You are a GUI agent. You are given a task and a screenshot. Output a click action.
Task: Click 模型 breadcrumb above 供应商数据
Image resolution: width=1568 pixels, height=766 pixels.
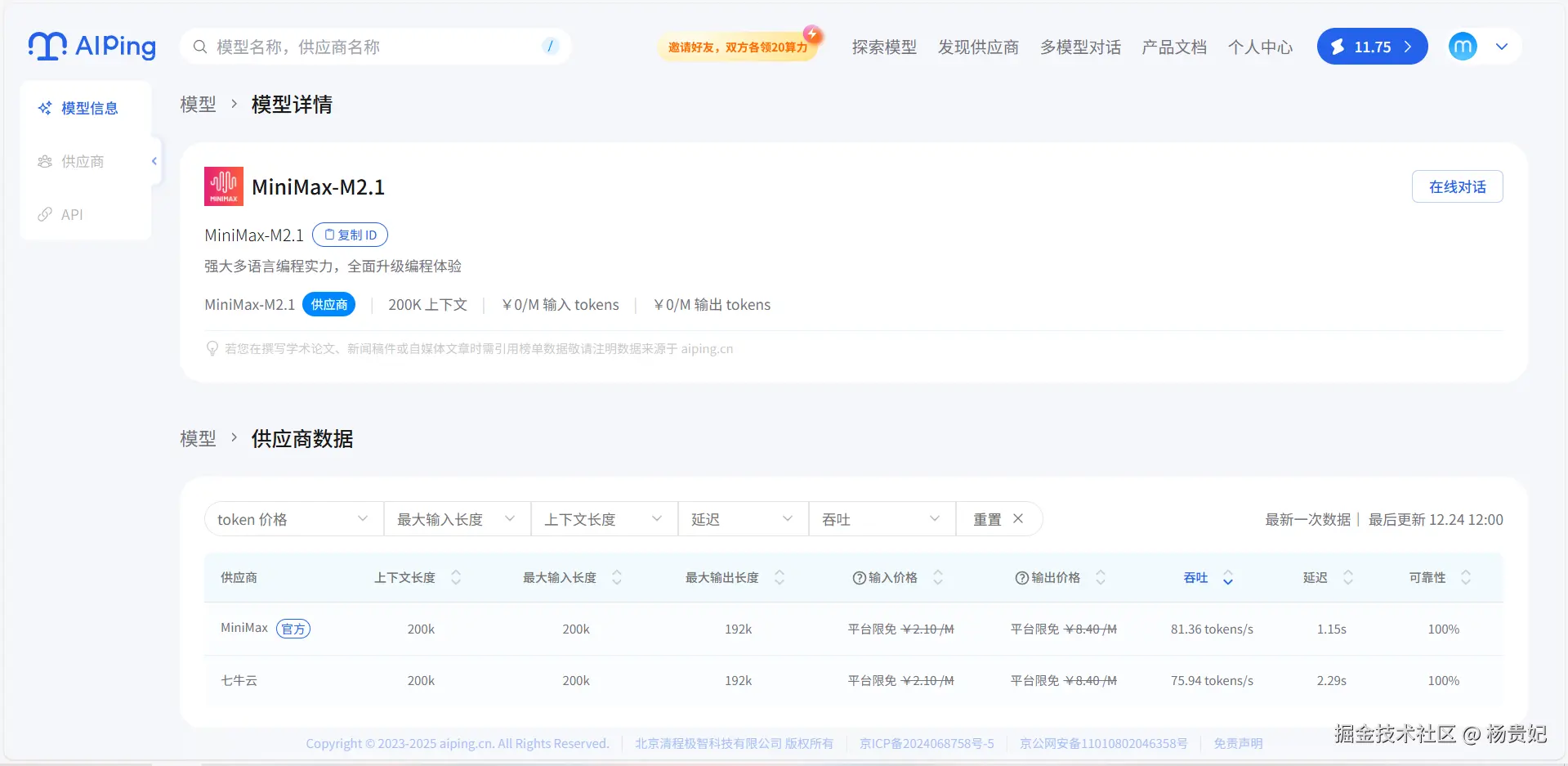coord(198,439)
